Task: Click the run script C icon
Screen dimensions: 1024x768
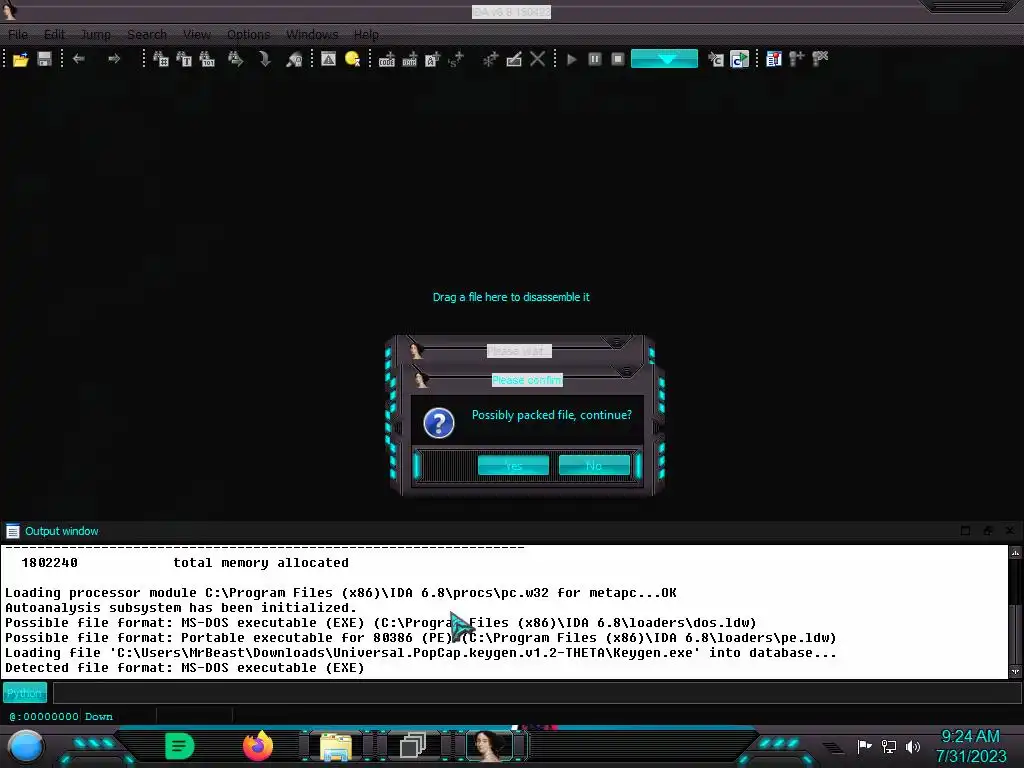Action: (x=739, y=59)
